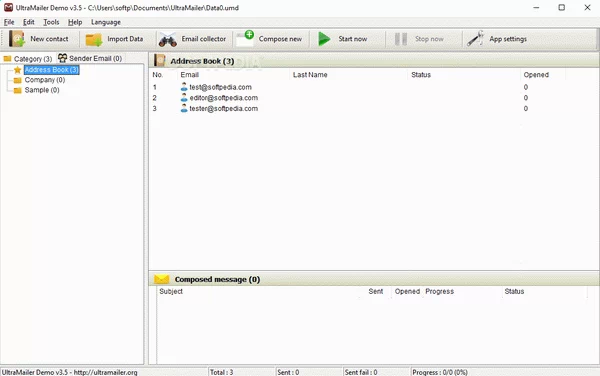
Task: Click the person icon for tester@softpedia.com
Action: tap(184, 108)
